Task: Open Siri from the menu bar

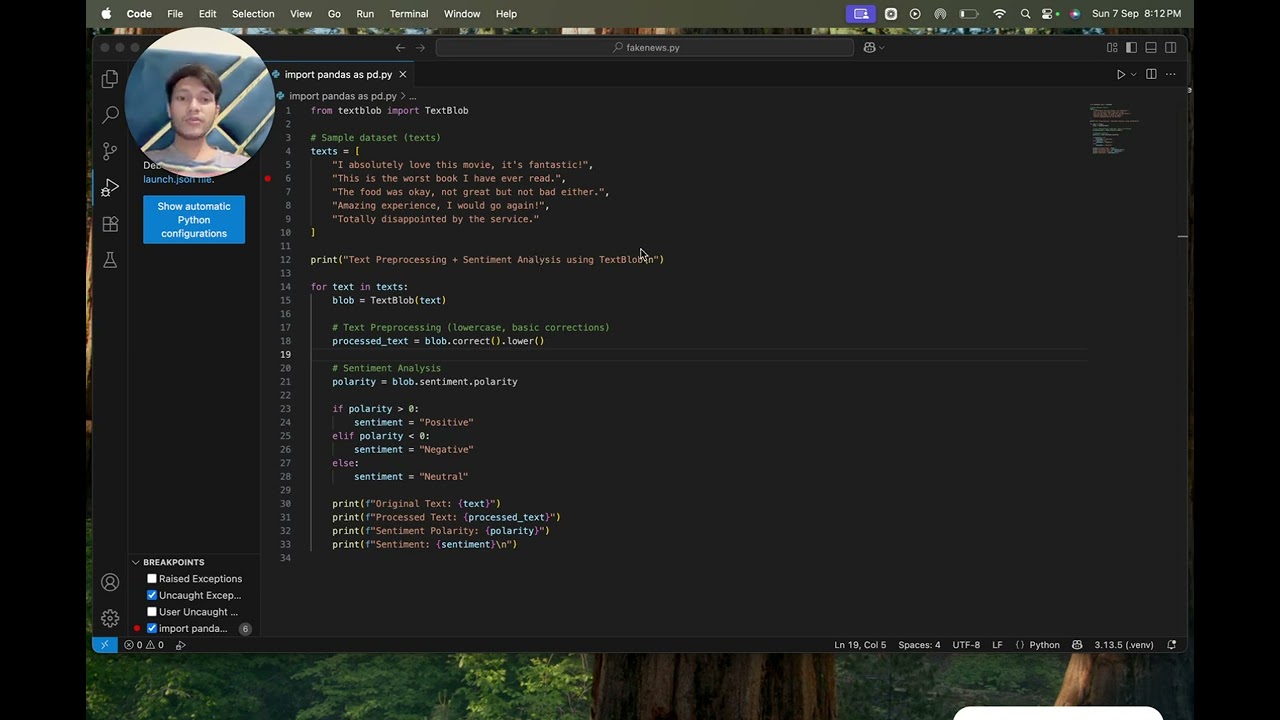Action: tap(1075, 14)
